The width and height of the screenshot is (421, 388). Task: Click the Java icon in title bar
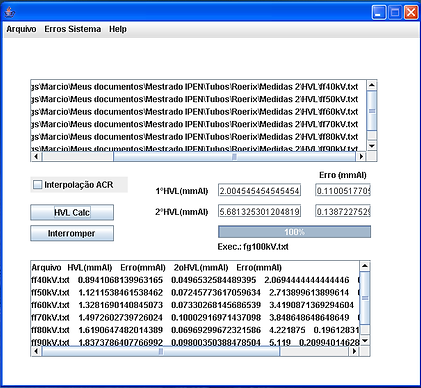(10, 12)
